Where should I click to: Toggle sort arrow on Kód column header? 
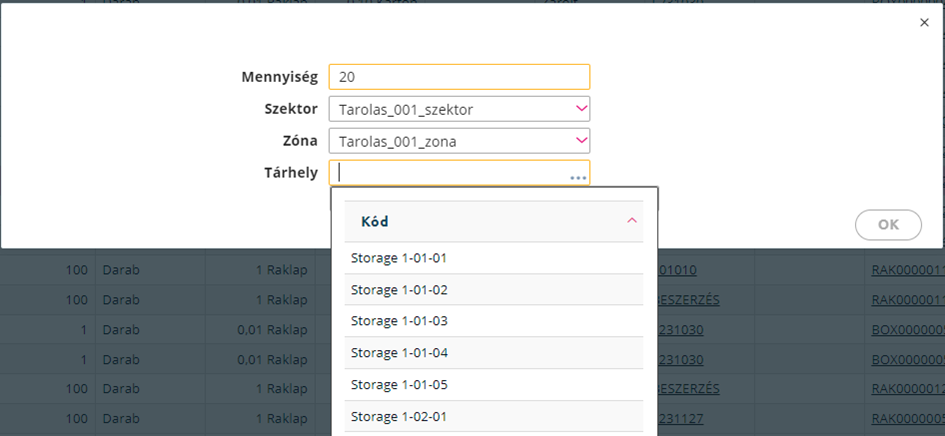click(x=632, y=221)
